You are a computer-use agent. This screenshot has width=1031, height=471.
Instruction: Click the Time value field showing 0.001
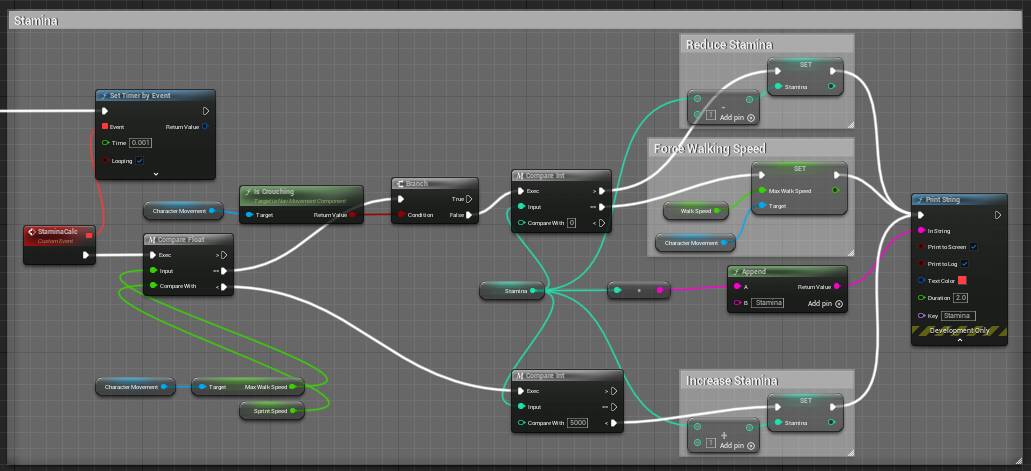pyautogui.click(x=141, y=143)
